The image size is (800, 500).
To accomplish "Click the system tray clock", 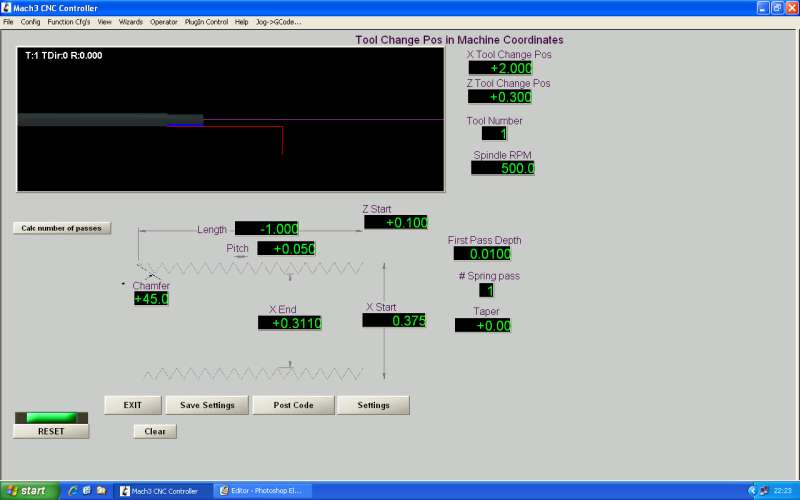I will point(783,491).
